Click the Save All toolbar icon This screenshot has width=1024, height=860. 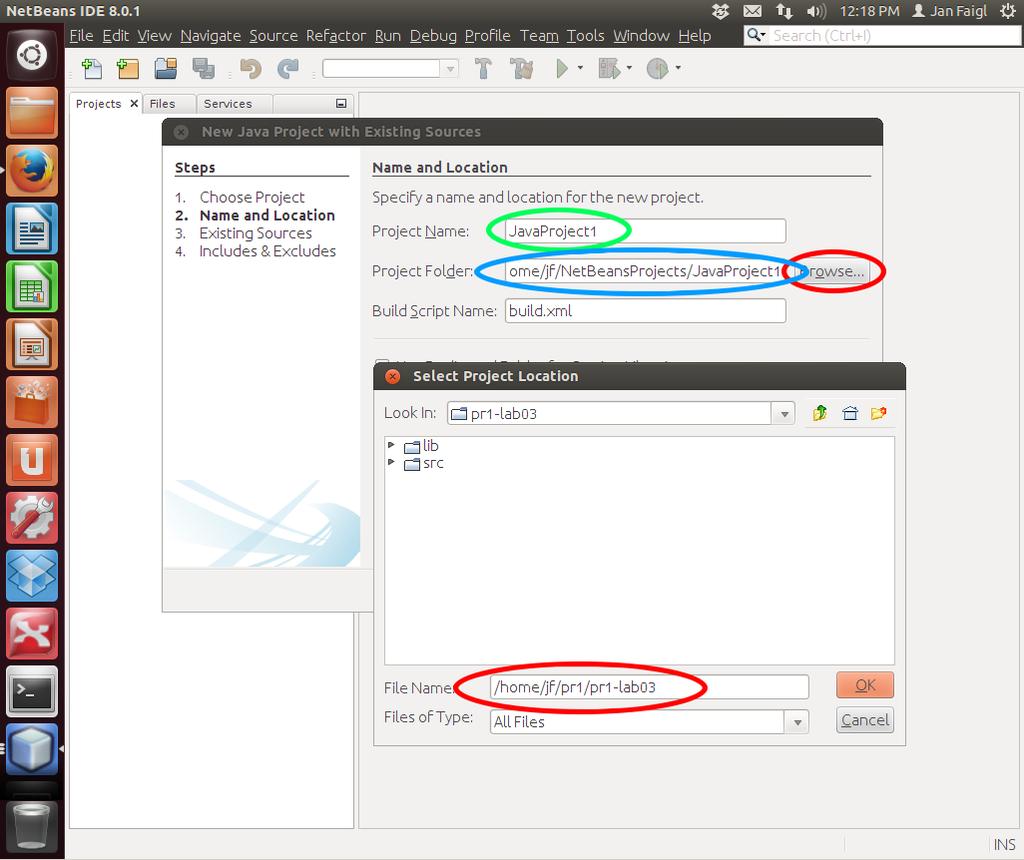(204, 68)
